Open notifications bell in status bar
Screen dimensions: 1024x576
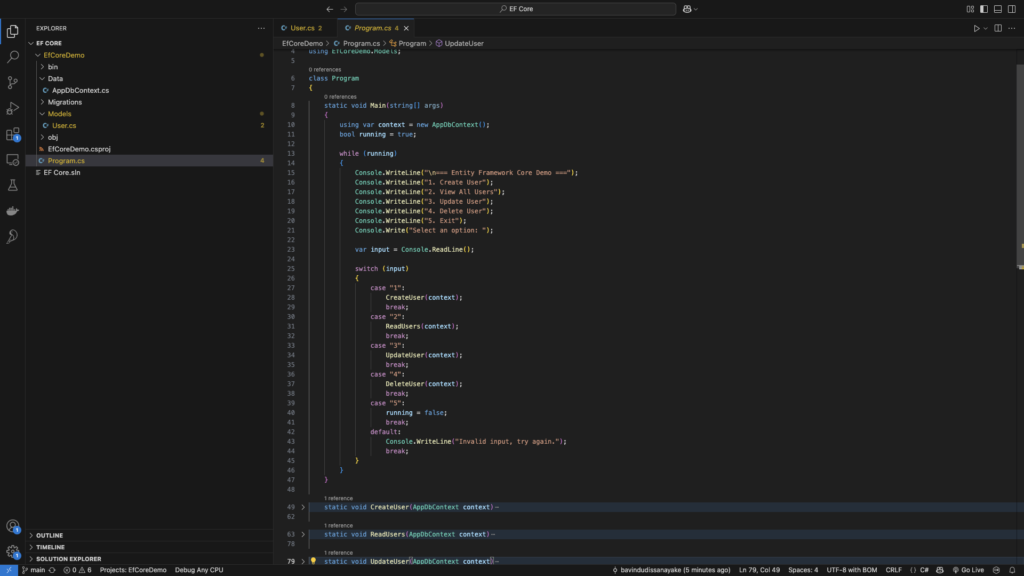(x=1012, y=570)
